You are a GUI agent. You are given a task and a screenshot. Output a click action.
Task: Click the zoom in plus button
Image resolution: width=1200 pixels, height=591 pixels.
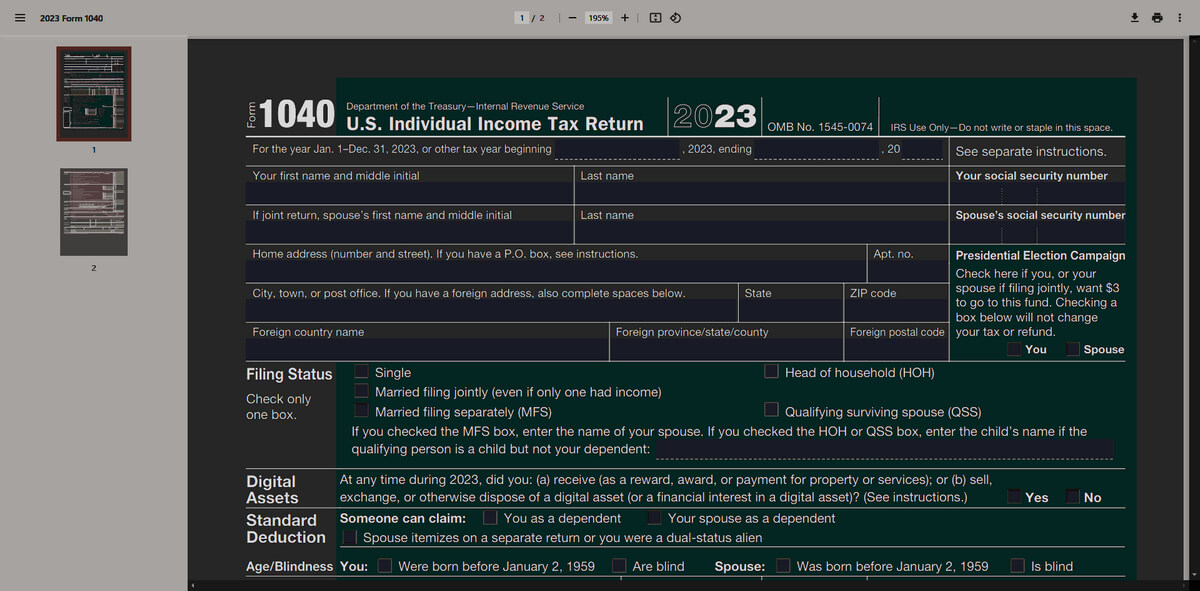pos(625,18)
